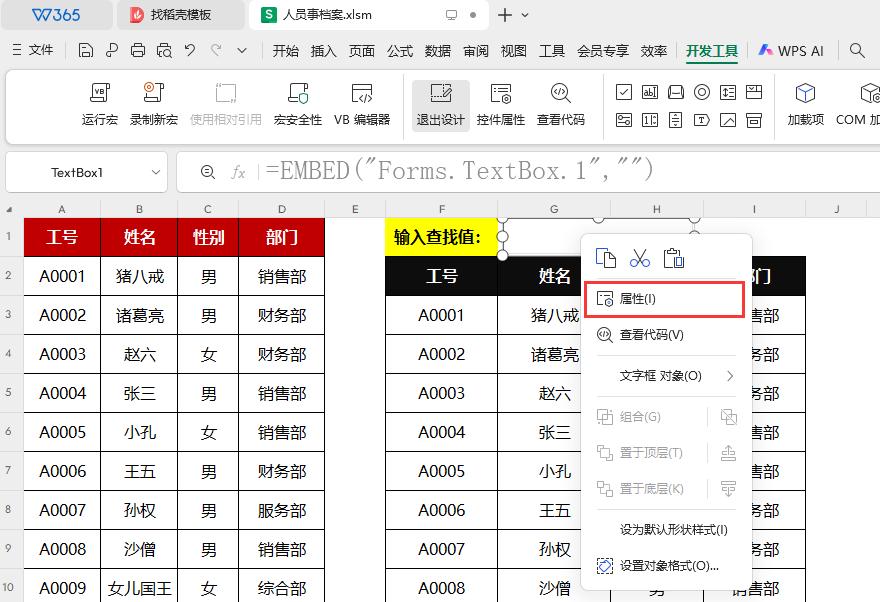The image size is (880, 602).
Task: Open the tab list dropdown beside plus
Action: pos(525,15)
